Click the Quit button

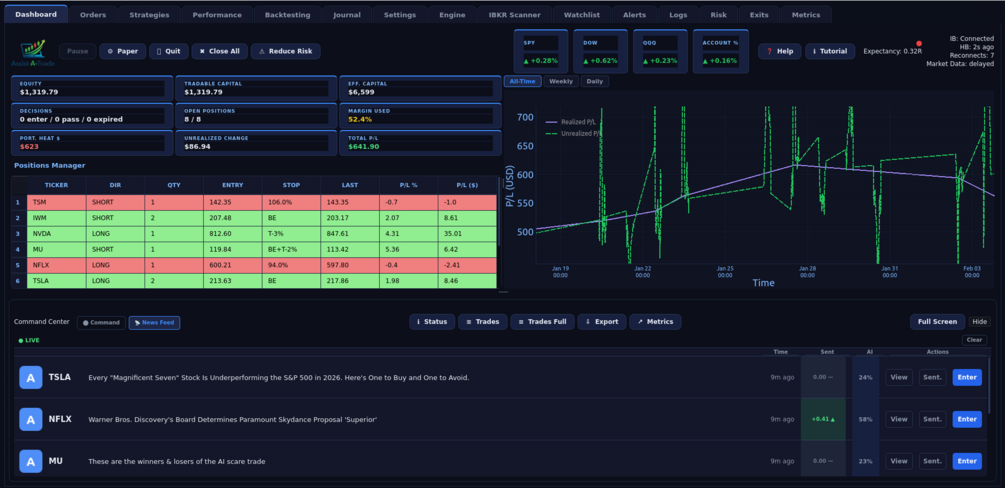pos(169,51)
